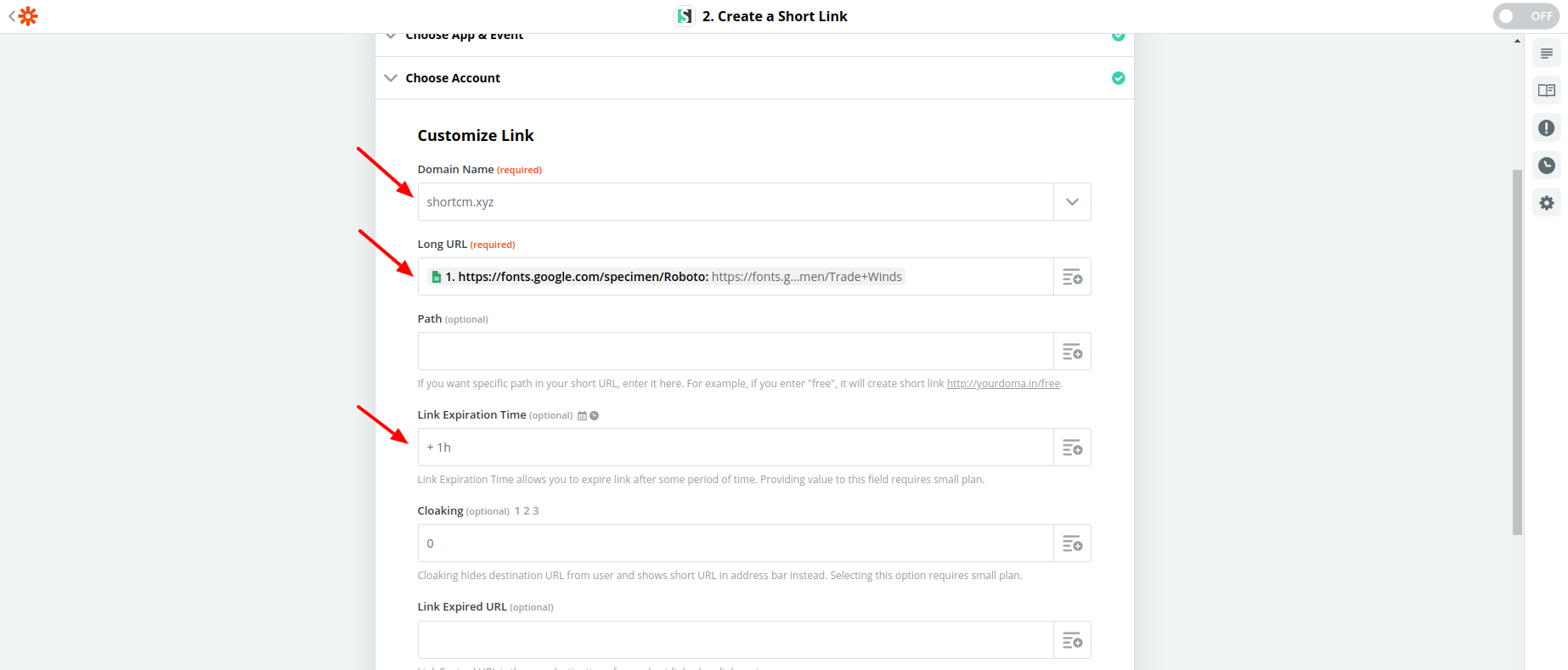Open Zap settings with the gear icon
The width and height of the screenshot is (1568, 670).
click(1547, 203)
